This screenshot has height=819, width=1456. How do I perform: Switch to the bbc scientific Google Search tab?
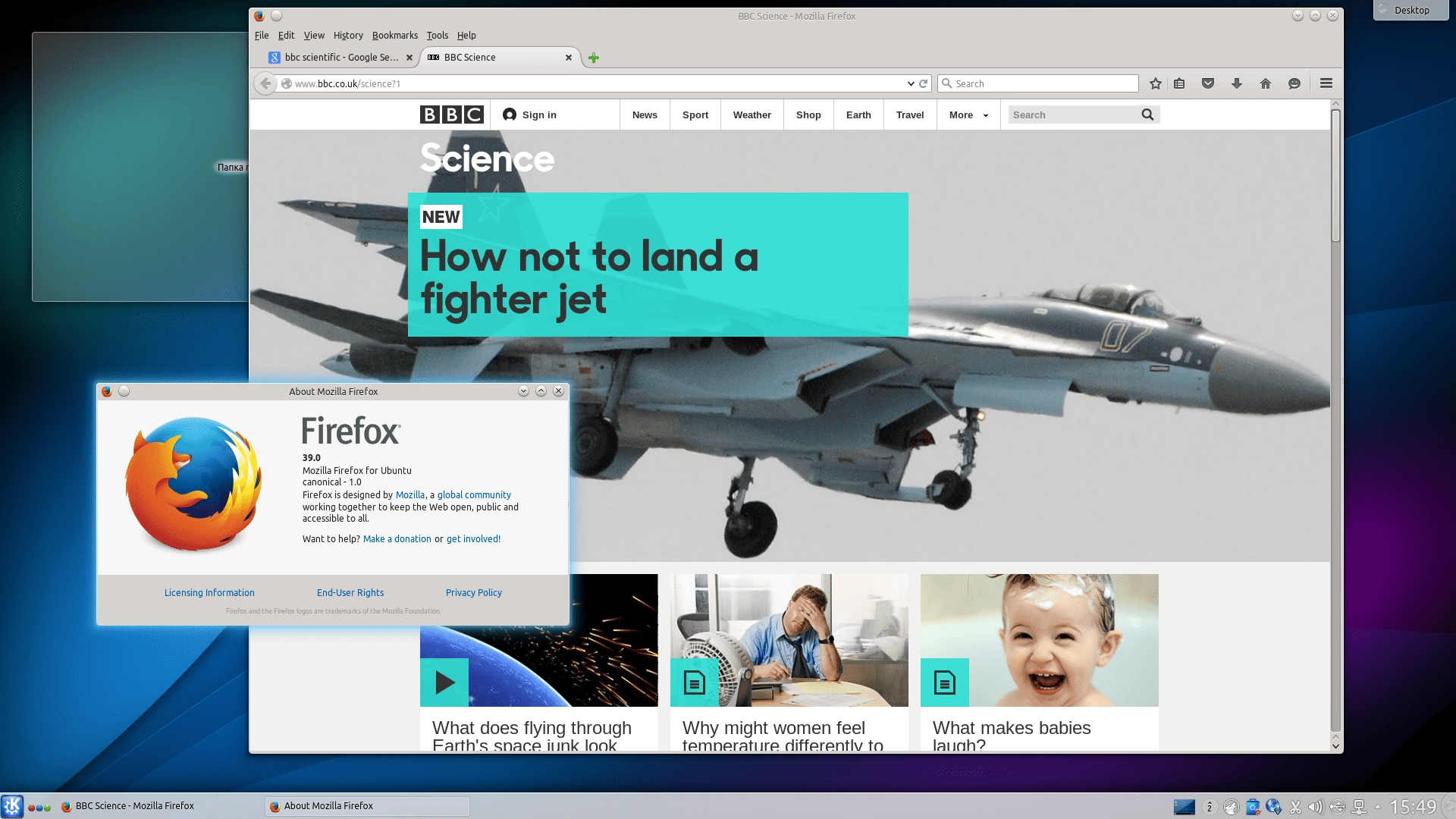(x=341, y=58)
